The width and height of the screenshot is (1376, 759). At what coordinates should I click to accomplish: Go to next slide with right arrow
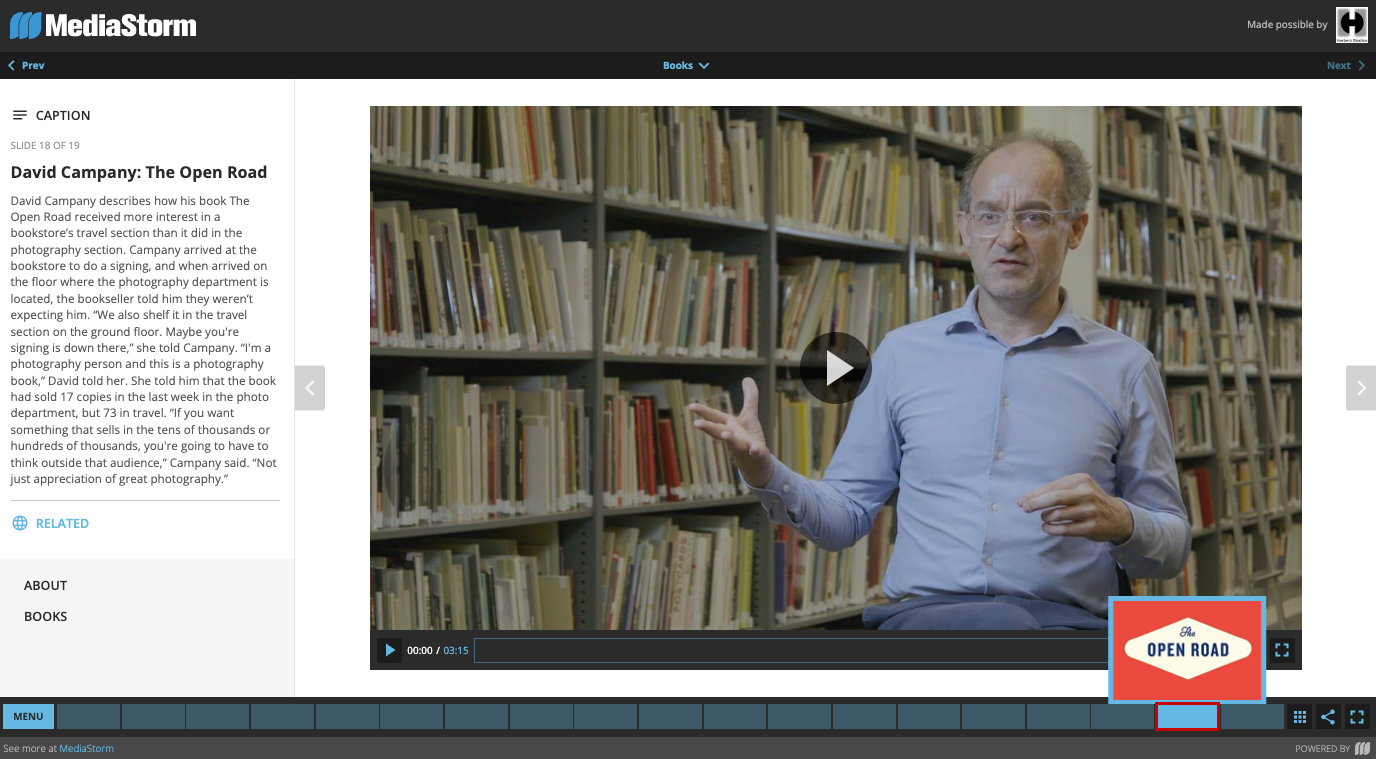[1361, 388]
